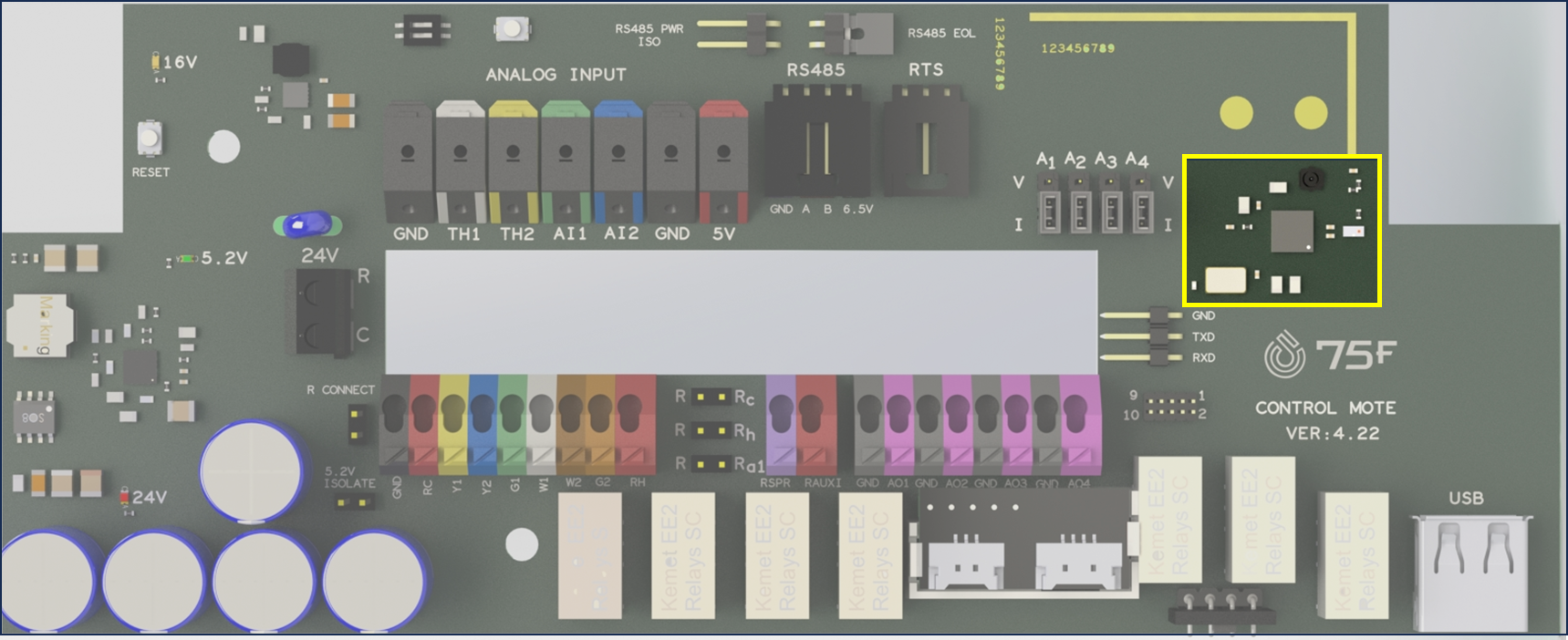Click the 5.2V ISOLATE label
Viewport: 1568px width, 640px height.
click(x=349, y=478)
